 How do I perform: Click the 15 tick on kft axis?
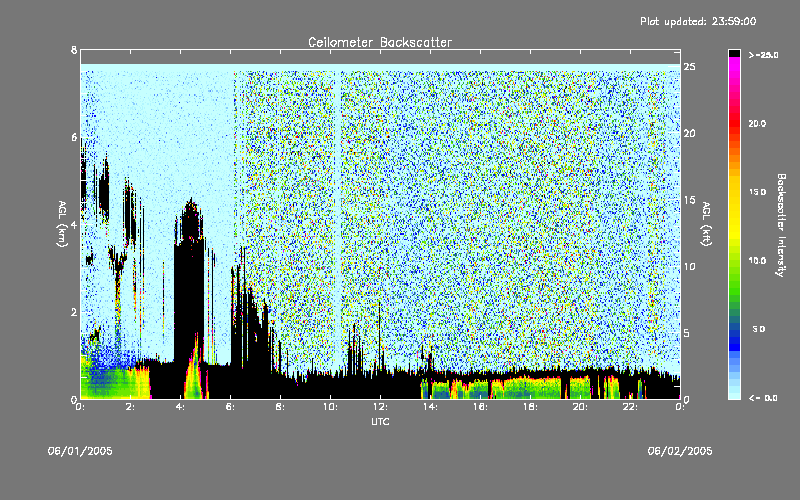(x=690, y=200)
